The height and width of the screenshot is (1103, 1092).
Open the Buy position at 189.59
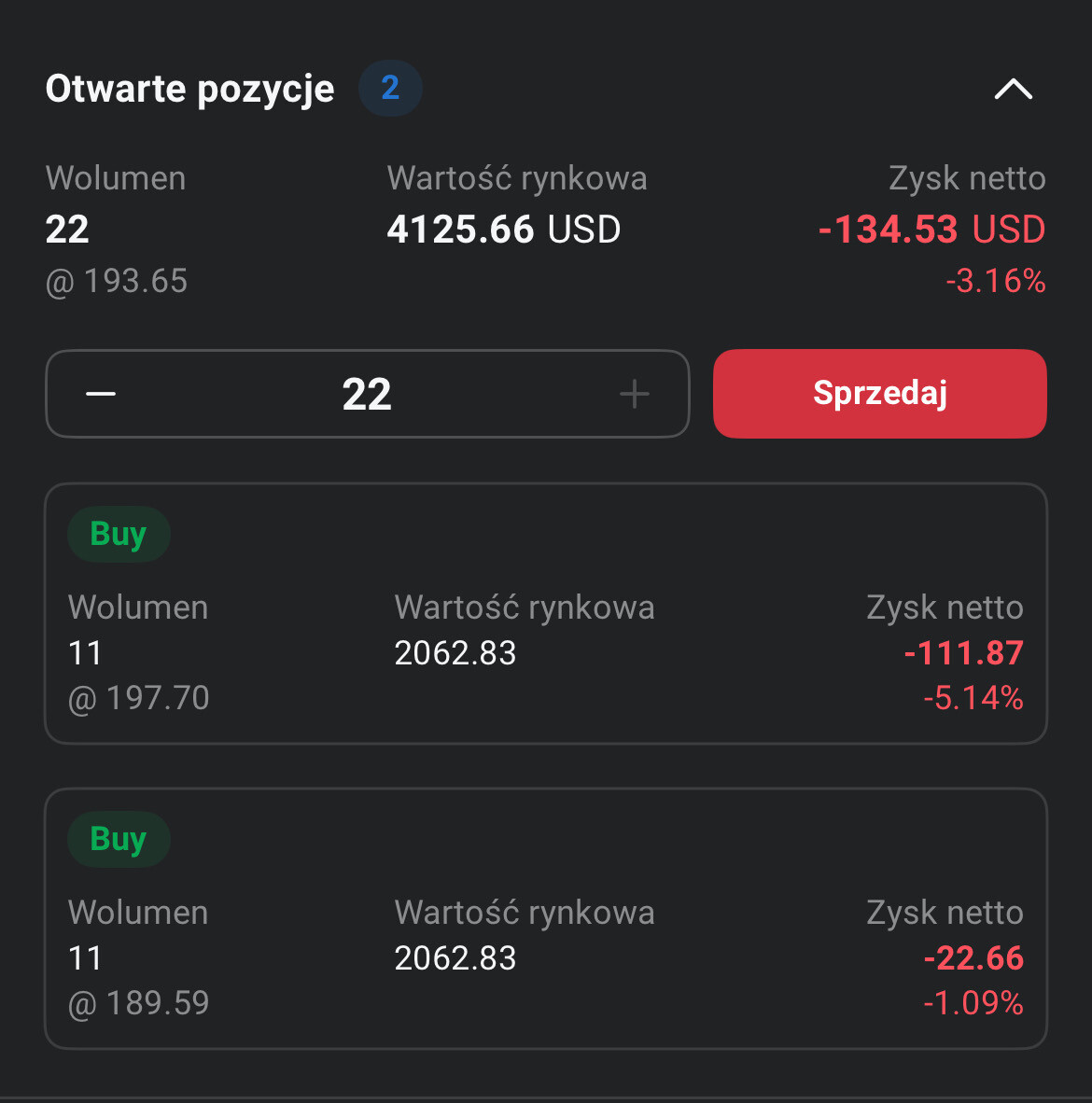tap(546, 918)
